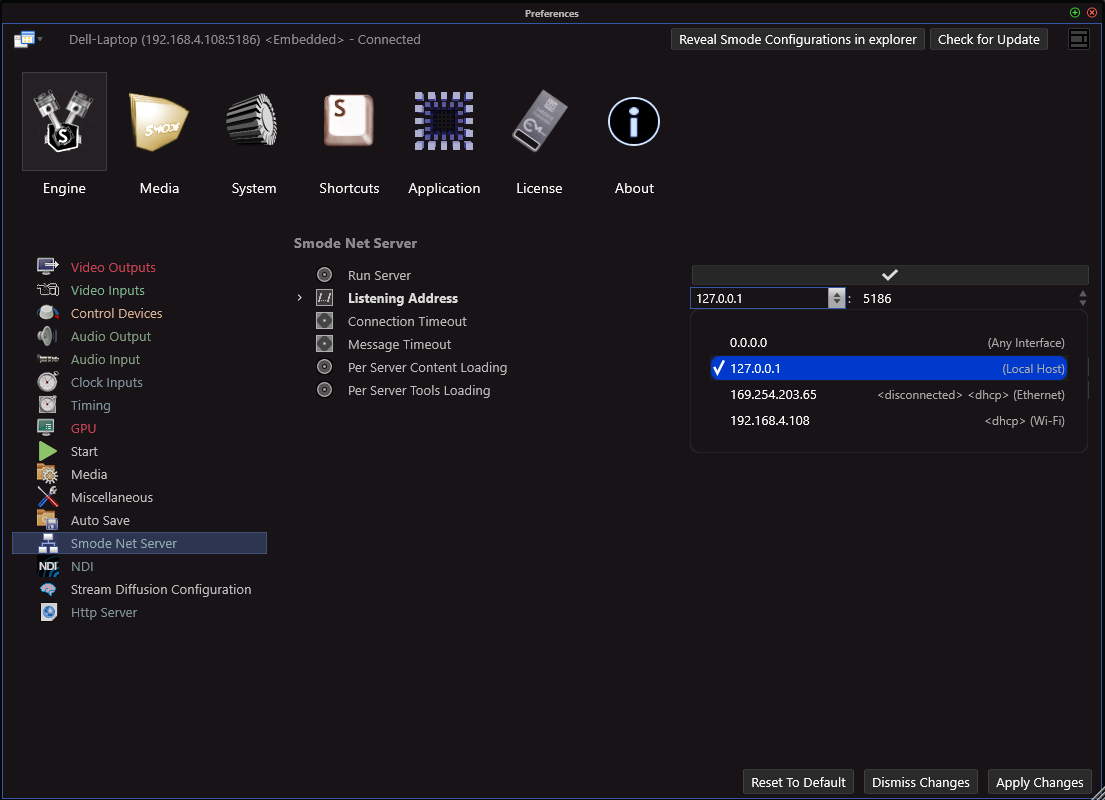Open the Shortcuts preferences icon
1105x800 pixels.
coord(349,122)
